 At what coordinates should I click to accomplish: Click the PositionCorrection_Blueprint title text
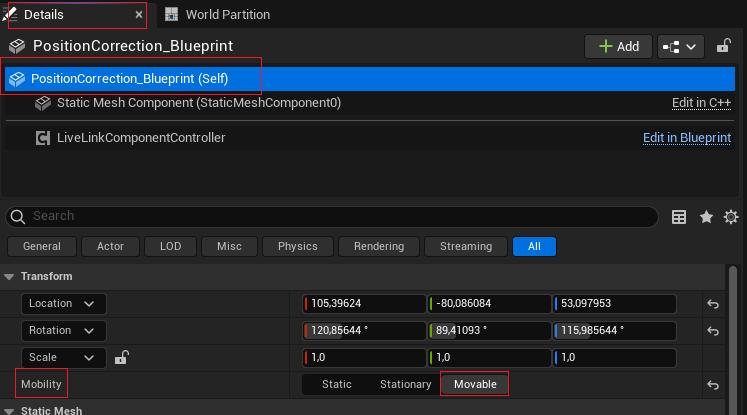click(x=133, y=46)
